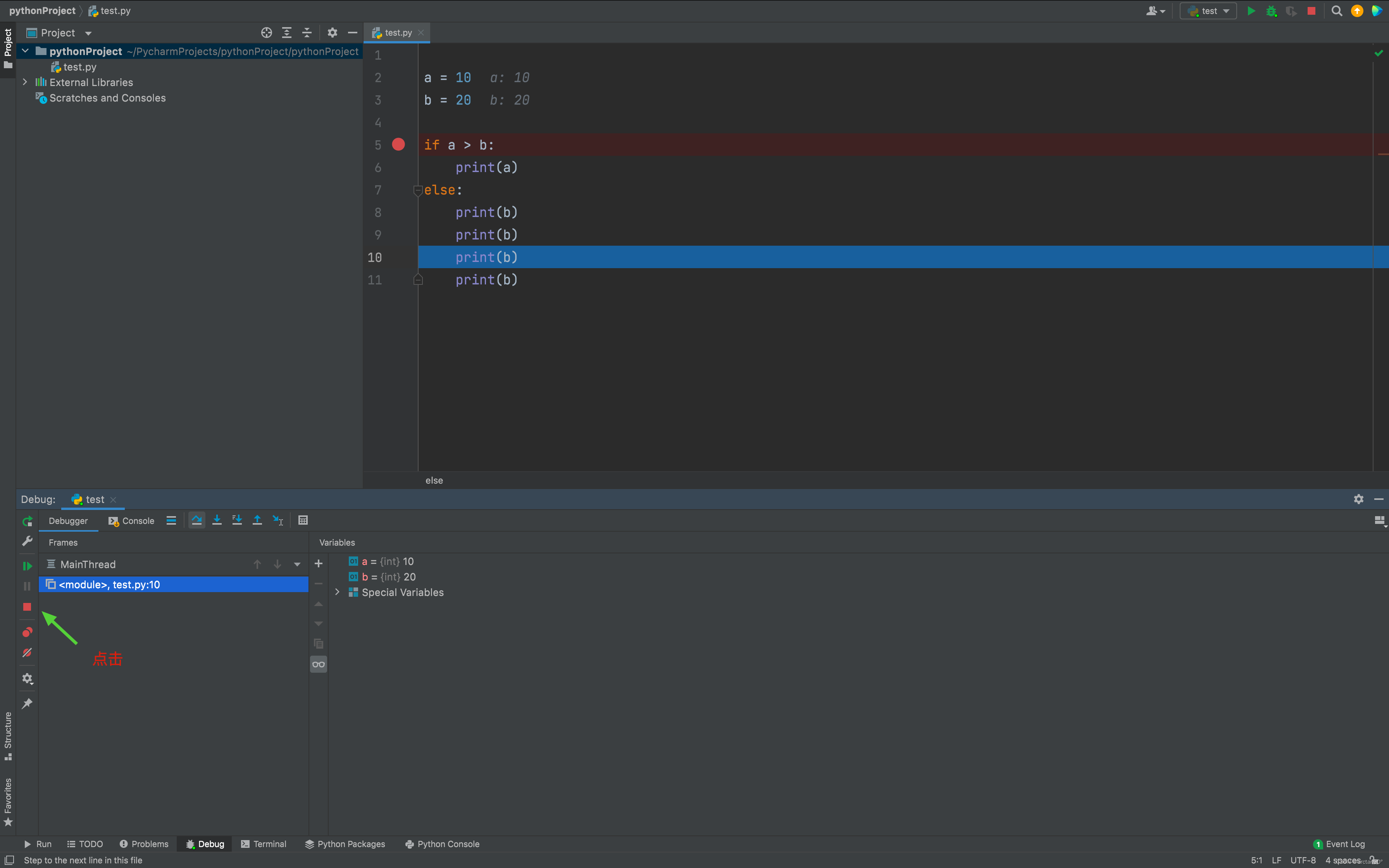
Task: Click the Rerun debug session icon
Action: pyautogui.click(x=27, y=521)
